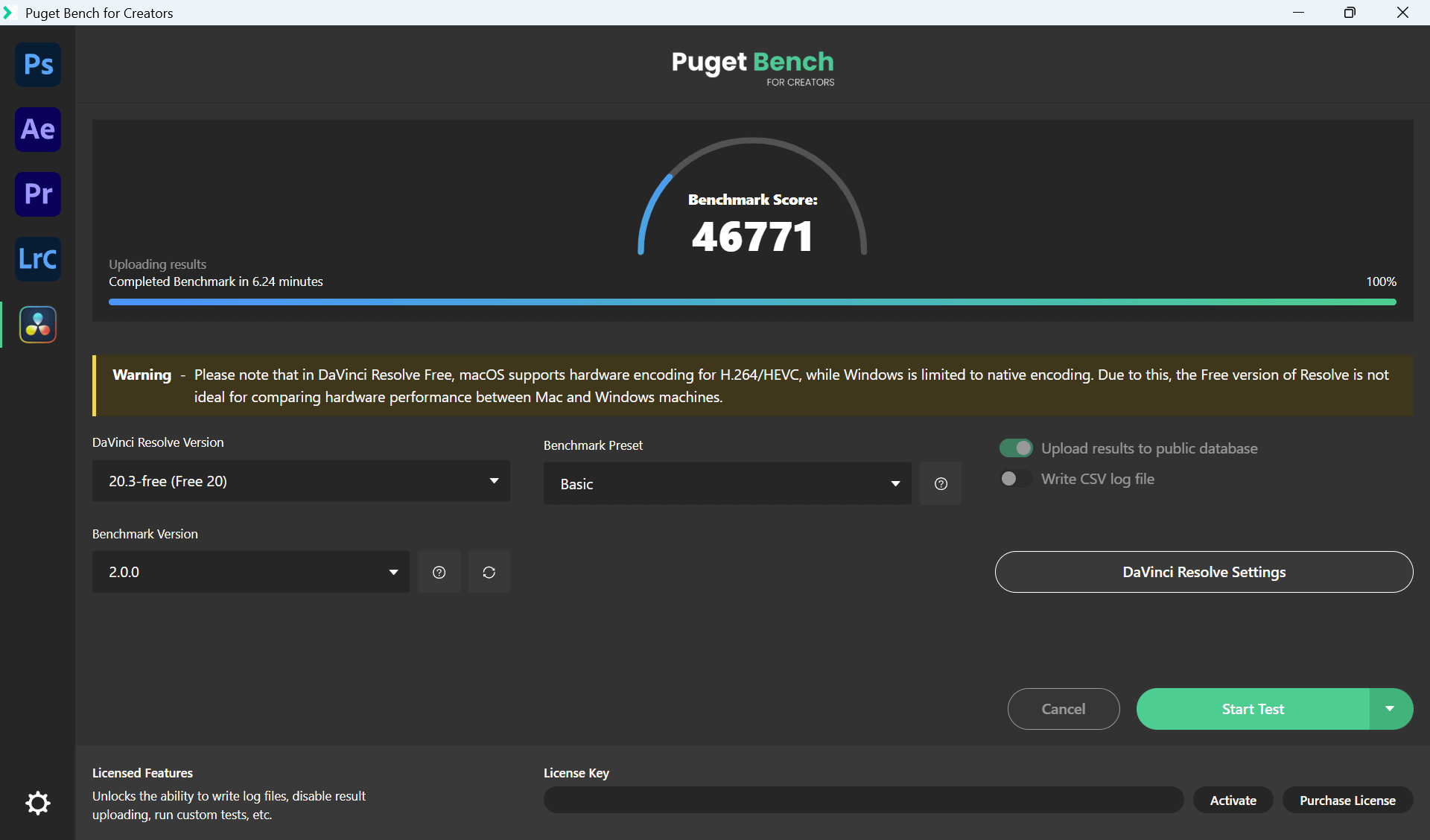1430x840 pixels.
Task: Open Lightroom Classic benchmark icon
Action: [x=38, y=259]
